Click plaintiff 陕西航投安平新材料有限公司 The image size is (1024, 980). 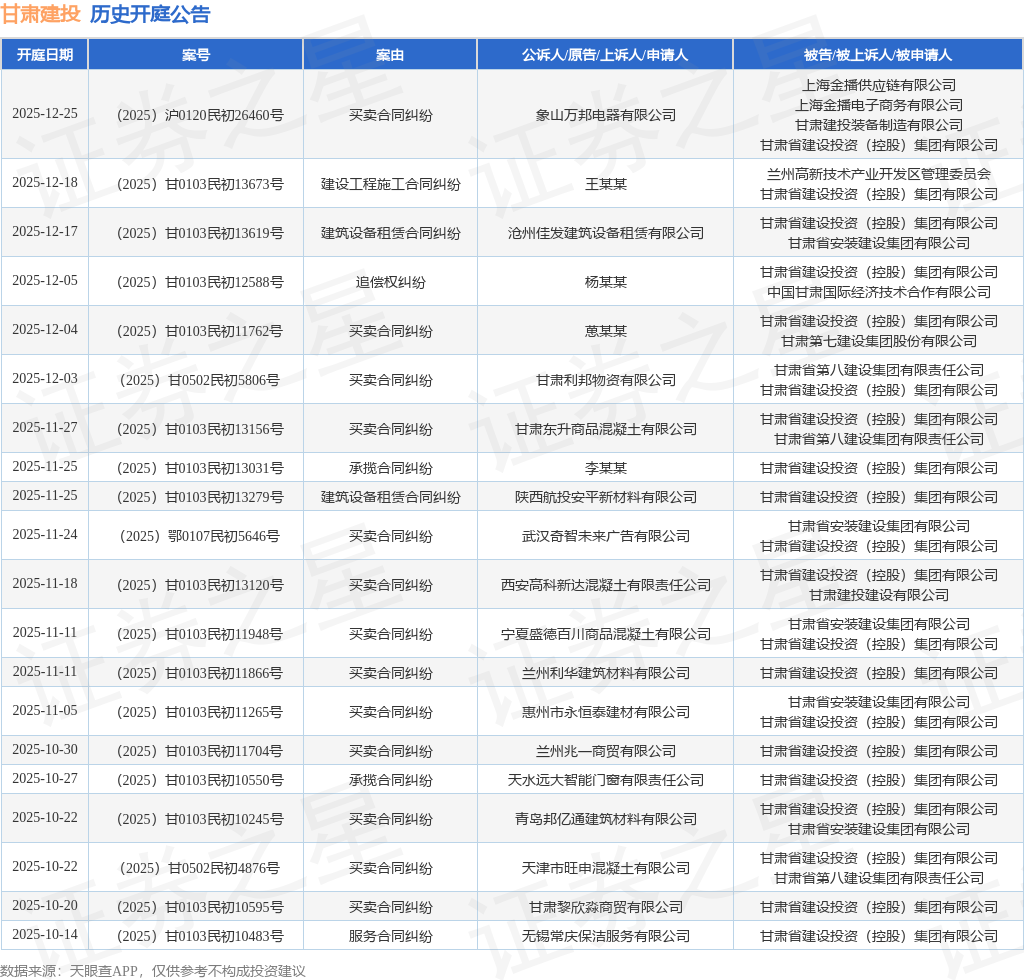click(605, 497)
